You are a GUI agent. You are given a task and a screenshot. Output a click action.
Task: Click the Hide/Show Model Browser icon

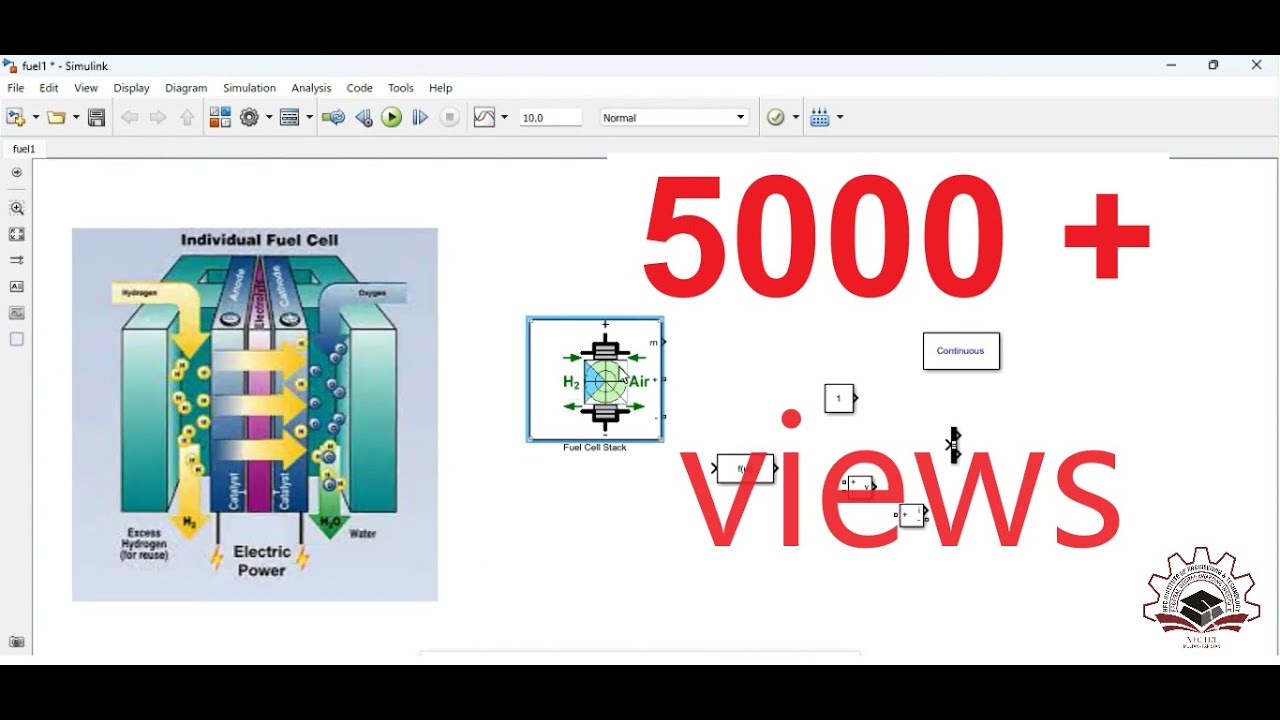click(x=16, y=173)
